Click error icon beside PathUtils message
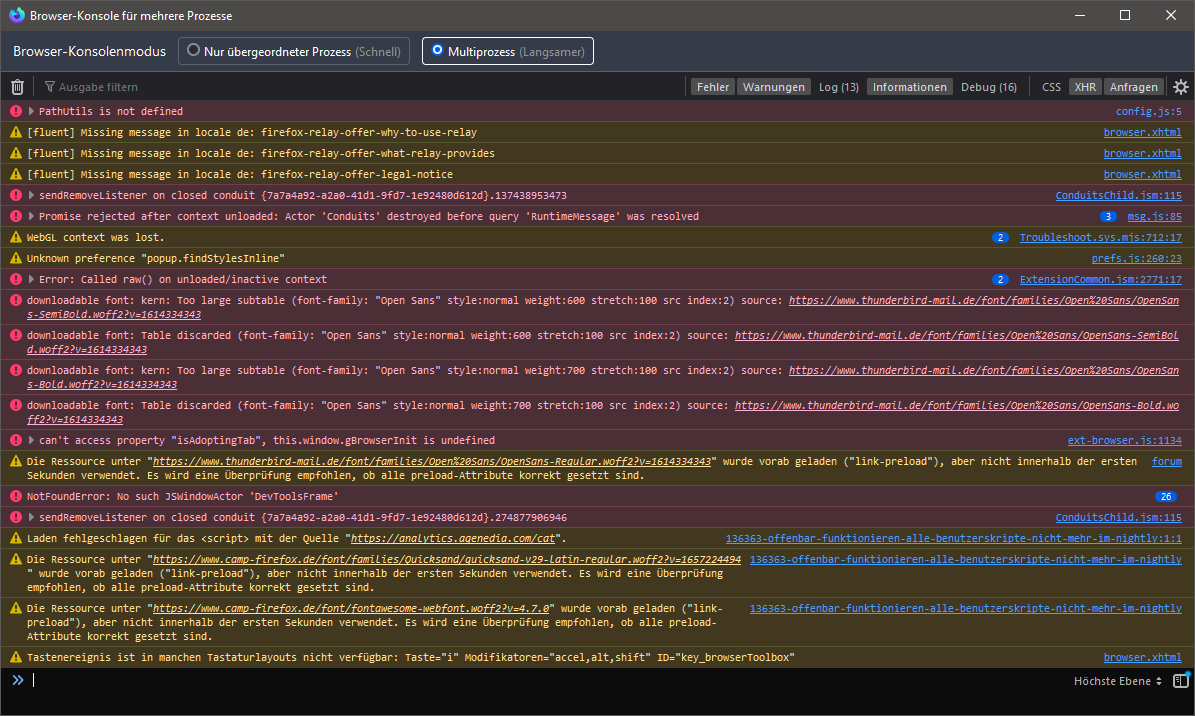The height and width of the screenshot is (716, 1195). (15, 111)
